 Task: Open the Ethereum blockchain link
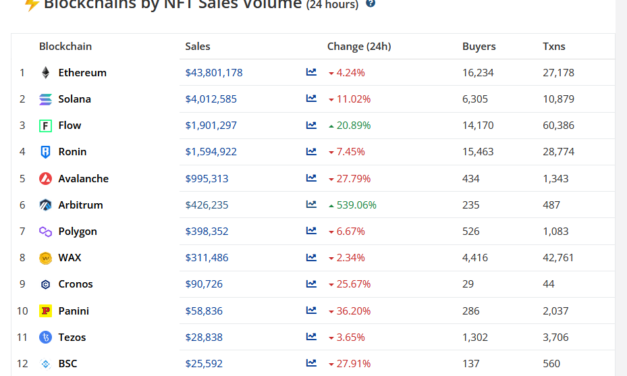tap(82, 72)
